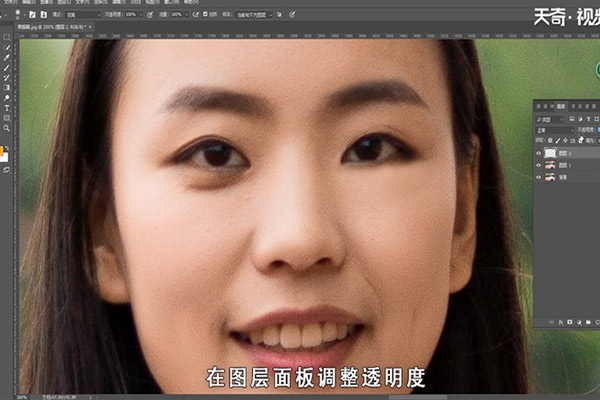Select the Gradient tool
The image size is (600, 400).
coord(7,88)
